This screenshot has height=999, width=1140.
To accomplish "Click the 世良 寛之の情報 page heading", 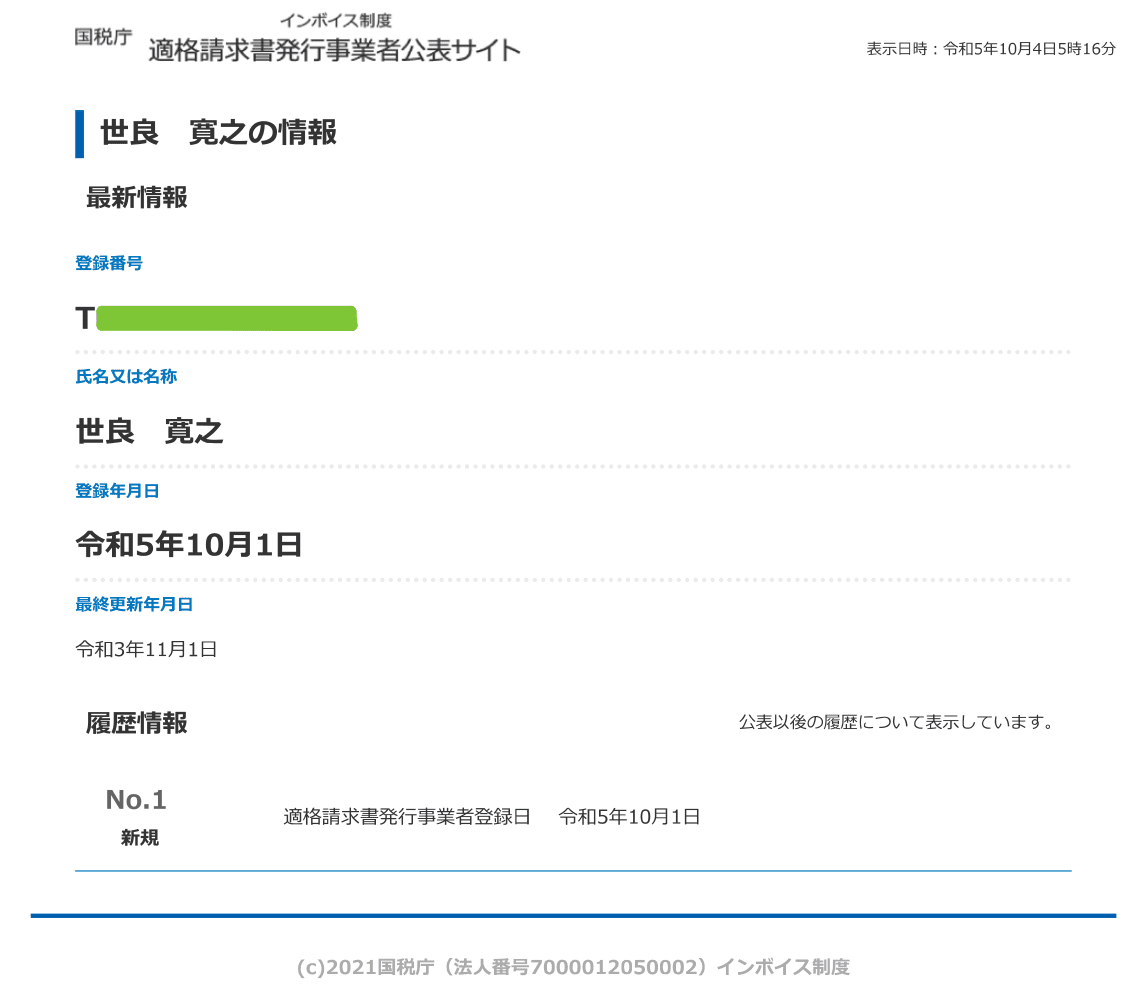I will pos(218,132).
